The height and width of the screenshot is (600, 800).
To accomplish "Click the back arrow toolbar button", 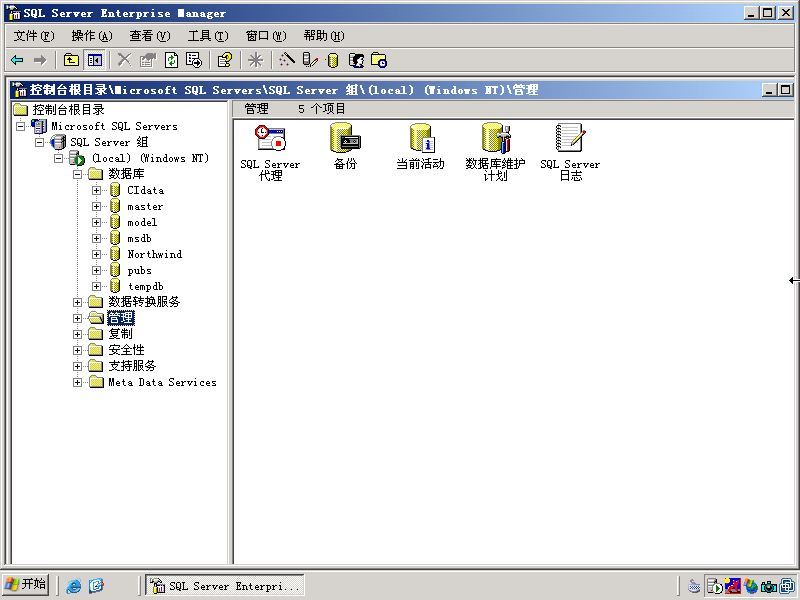I will click(17, 60).
